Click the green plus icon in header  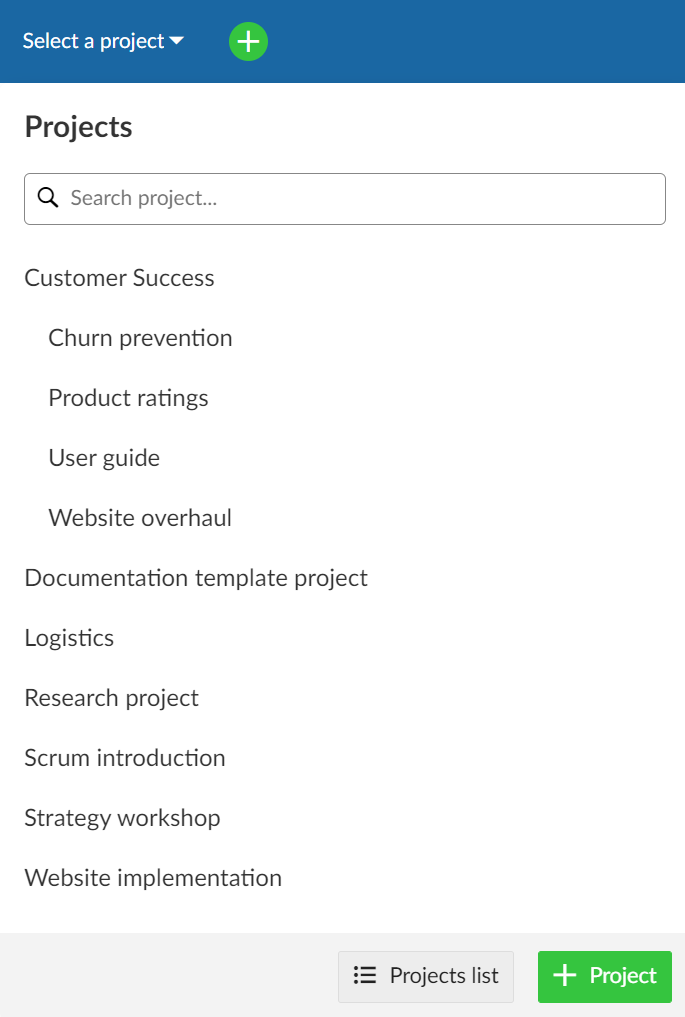click(248, 41)
